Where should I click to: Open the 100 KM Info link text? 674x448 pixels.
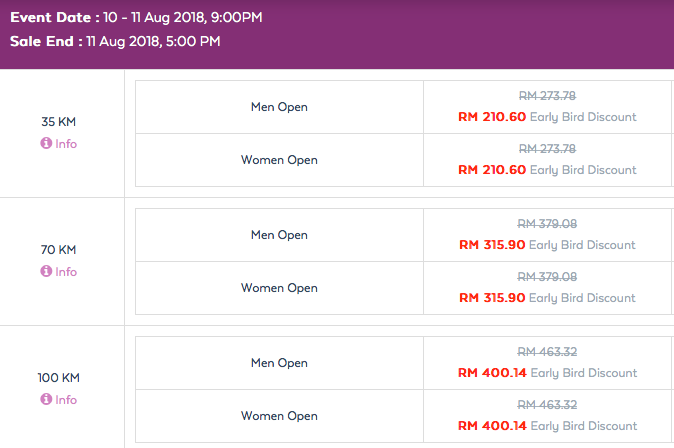pos(66,400)
